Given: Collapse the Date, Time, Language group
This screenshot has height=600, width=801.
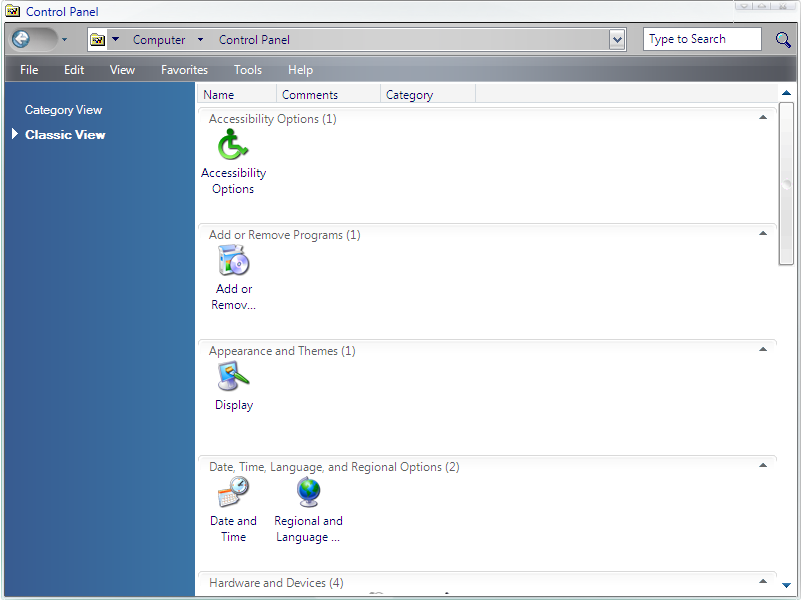Looking at the screenshot, I should tap(763, 465).
